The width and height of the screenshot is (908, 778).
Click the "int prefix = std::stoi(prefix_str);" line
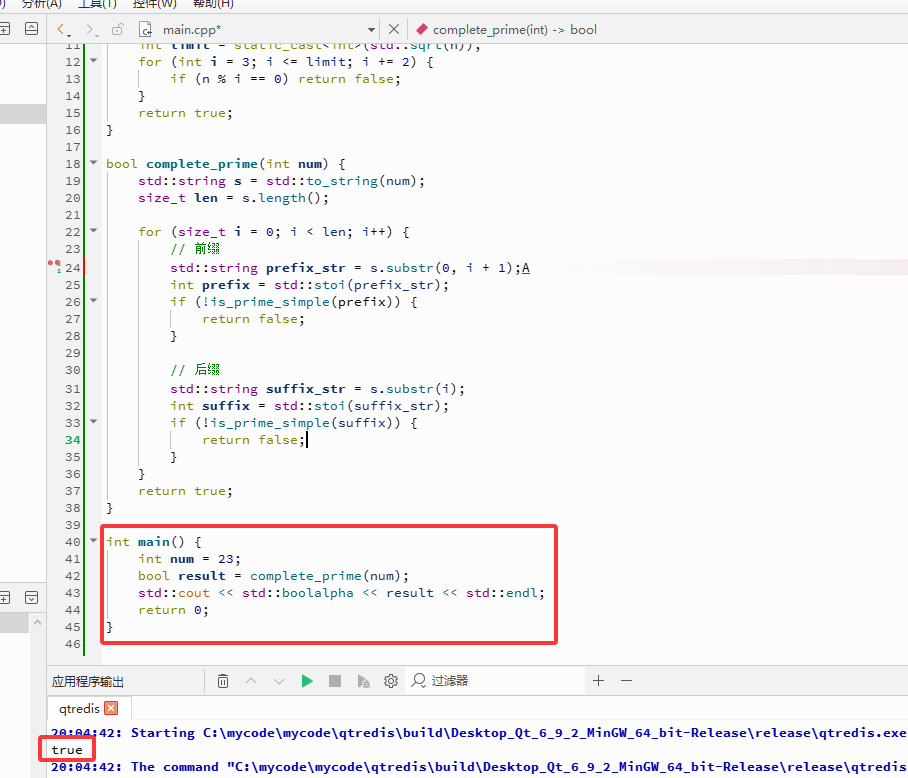tap(309, 285)
